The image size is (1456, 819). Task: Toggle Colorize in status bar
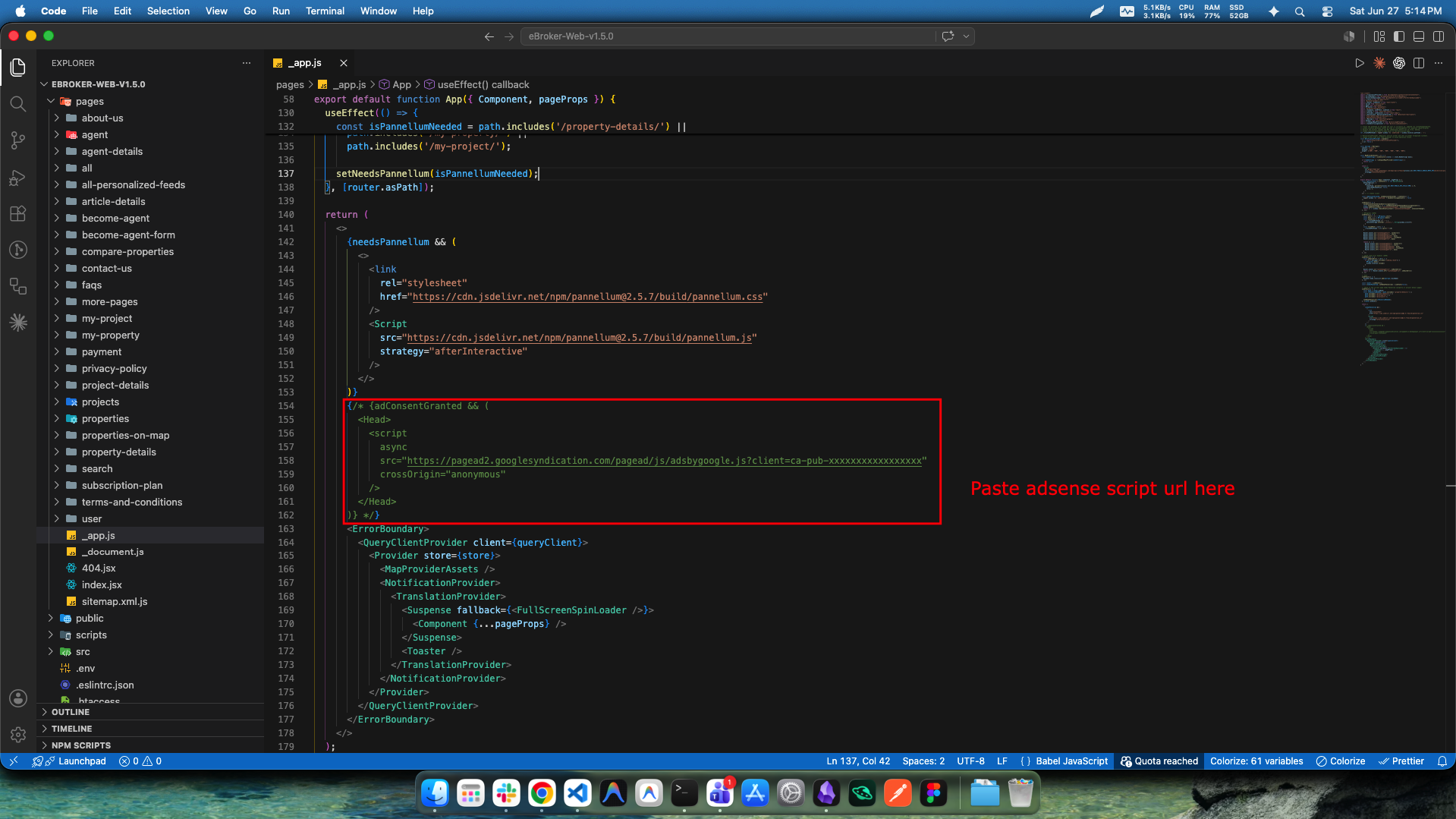pyautogui.click(x=1340, y=761)
